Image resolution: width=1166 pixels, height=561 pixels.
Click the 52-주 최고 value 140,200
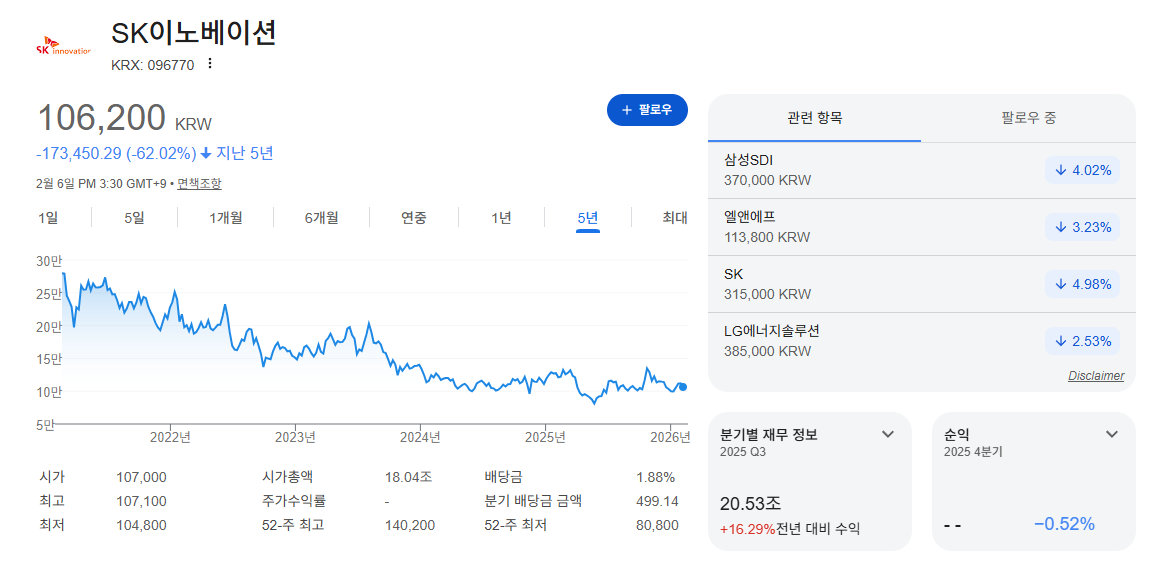[409, 525]
